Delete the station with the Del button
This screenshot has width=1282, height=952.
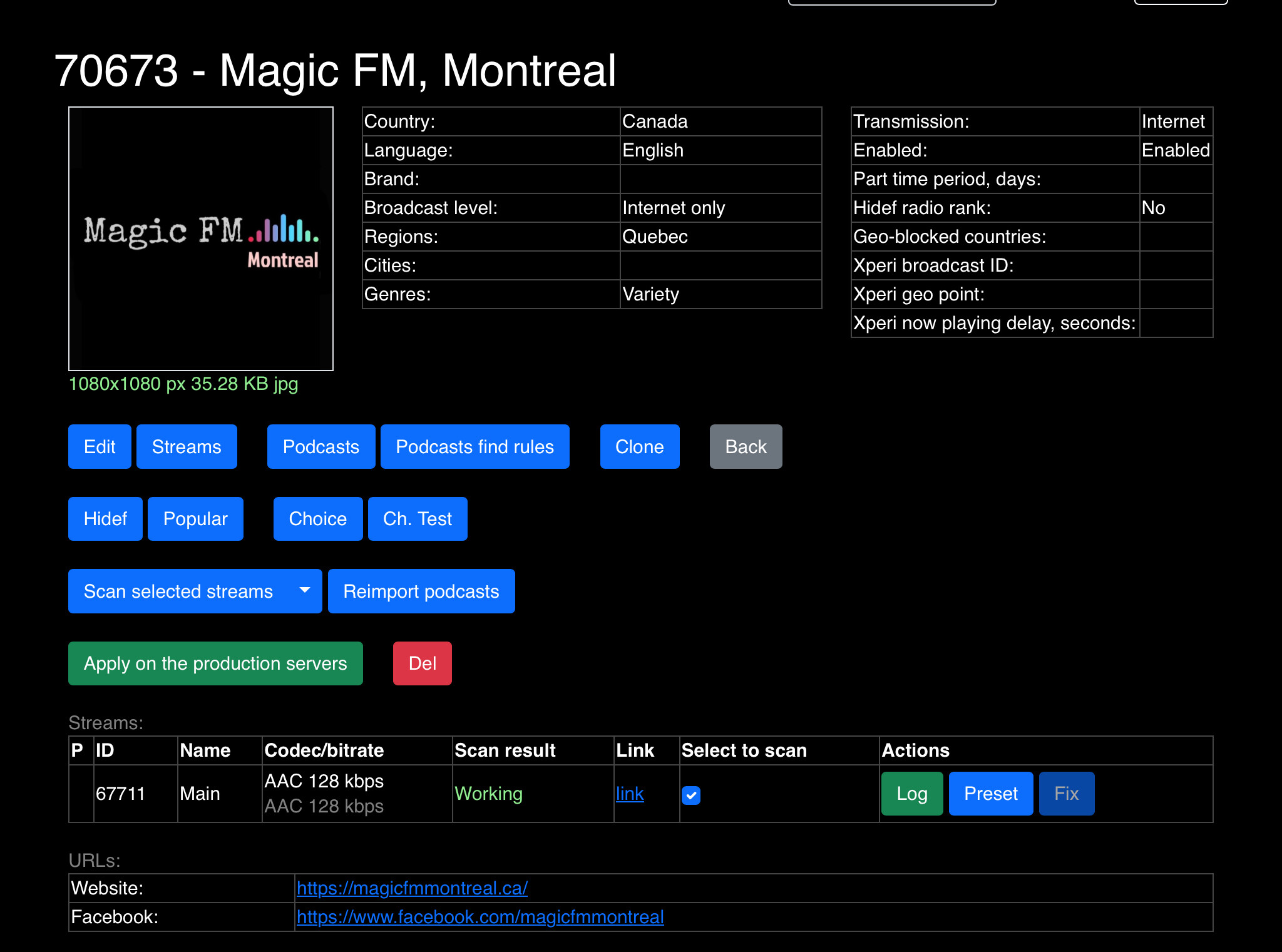(423, 663)
